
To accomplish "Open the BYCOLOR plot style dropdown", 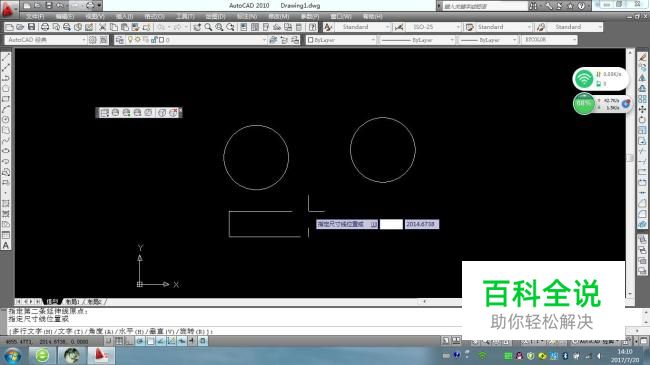I will coord(574,40).
